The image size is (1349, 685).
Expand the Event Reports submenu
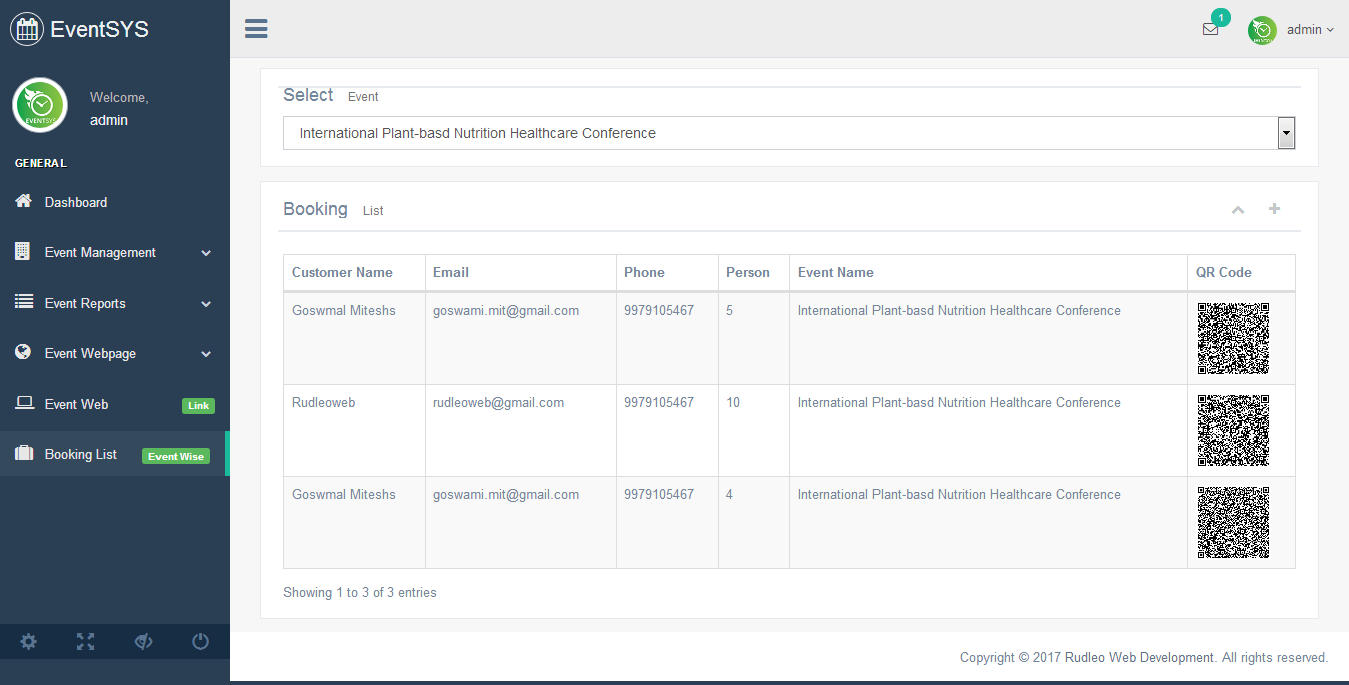[x=114, y=304]
